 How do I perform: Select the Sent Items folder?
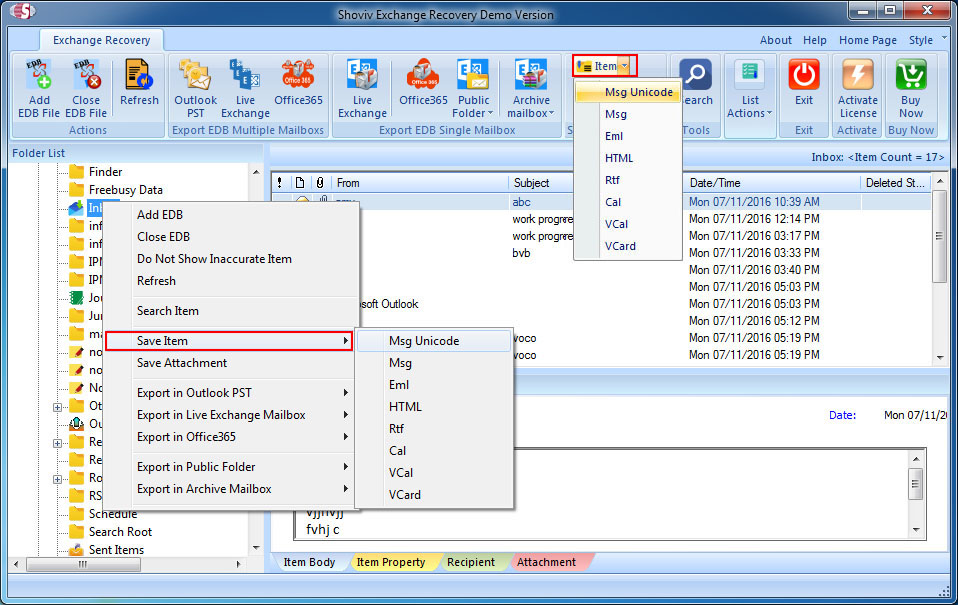(116, 550)
